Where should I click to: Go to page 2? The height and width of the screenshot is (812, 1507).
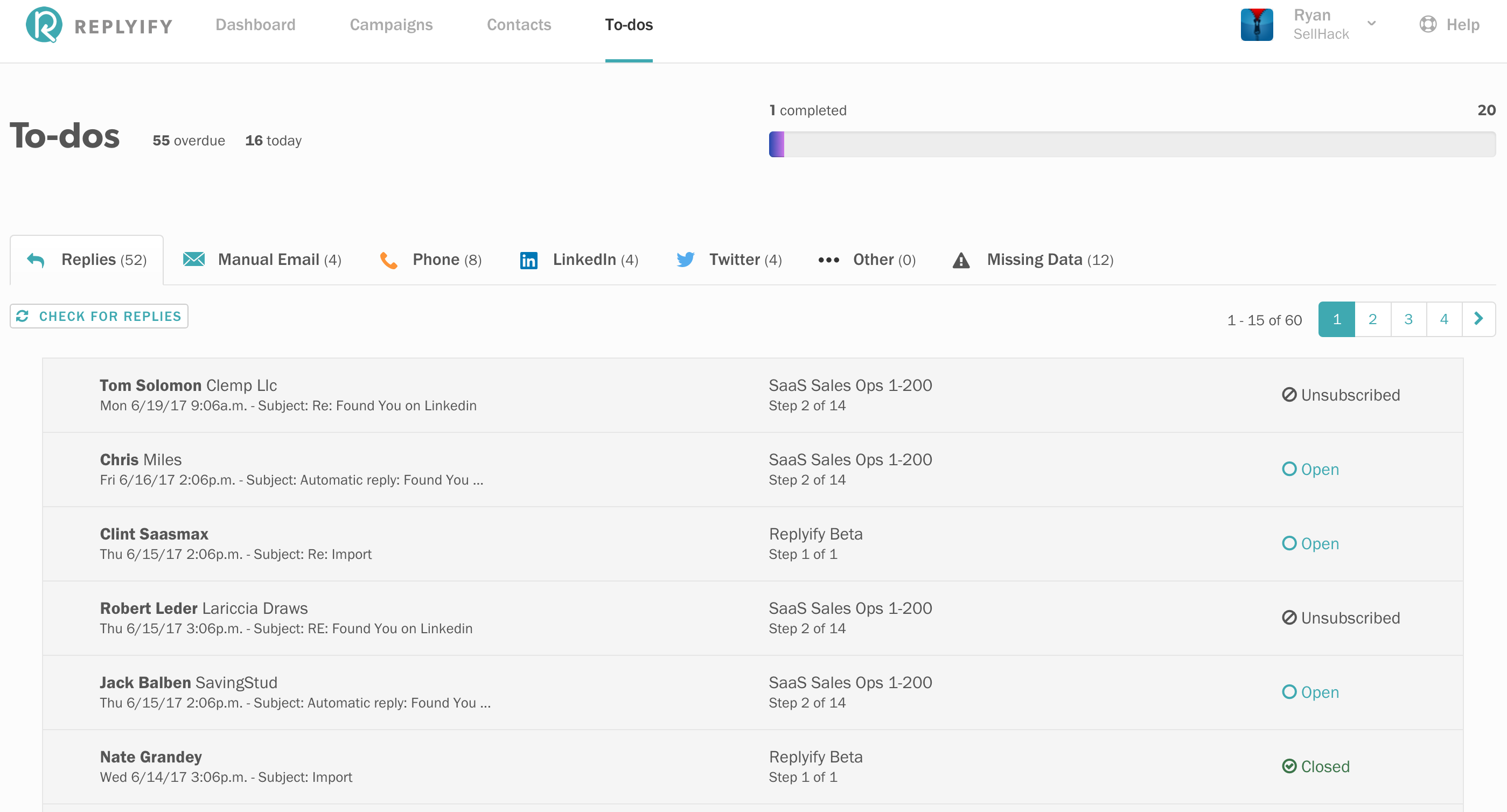[x=1372, y=319]
